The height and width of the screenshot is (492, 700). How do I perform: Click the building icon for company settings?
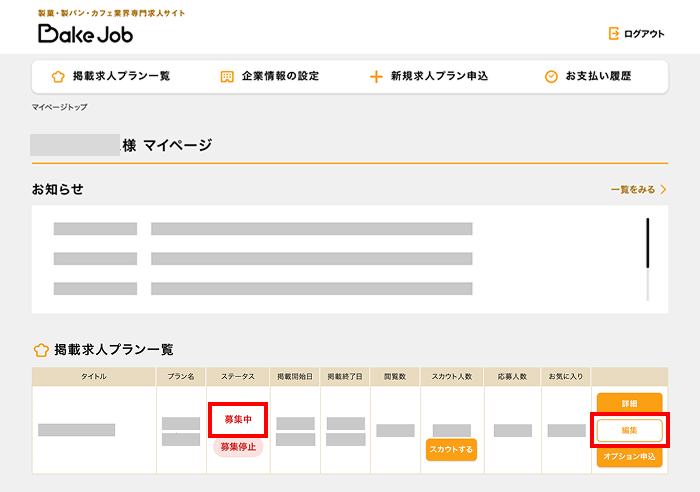click(x=227, y=76)
